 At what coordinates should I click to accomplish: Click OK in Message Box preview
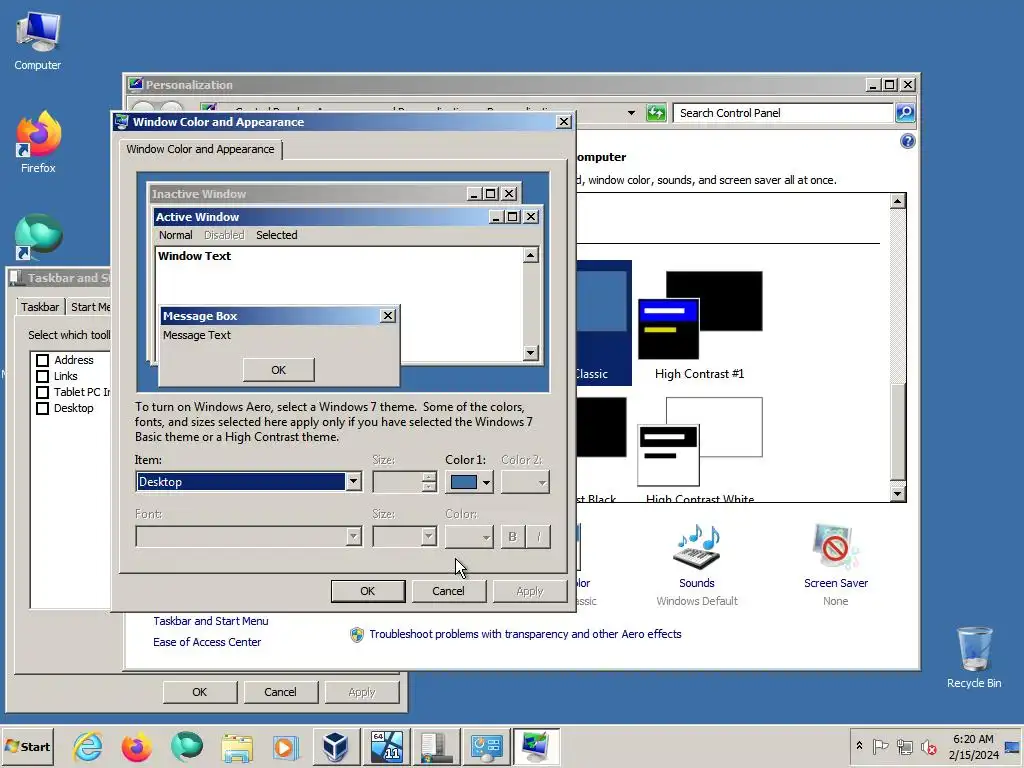tap(279, 370)
